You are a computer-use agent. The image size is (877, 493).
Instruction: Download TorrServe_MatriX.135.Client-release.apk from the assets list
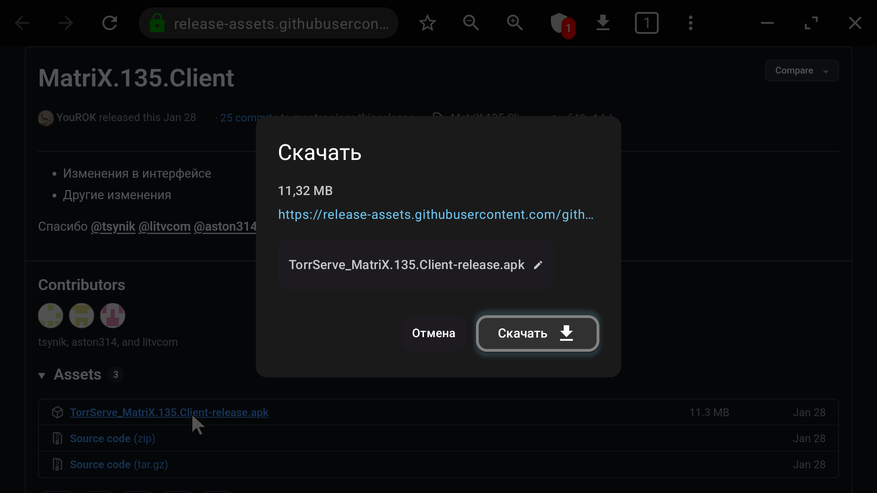pos(169,412)
